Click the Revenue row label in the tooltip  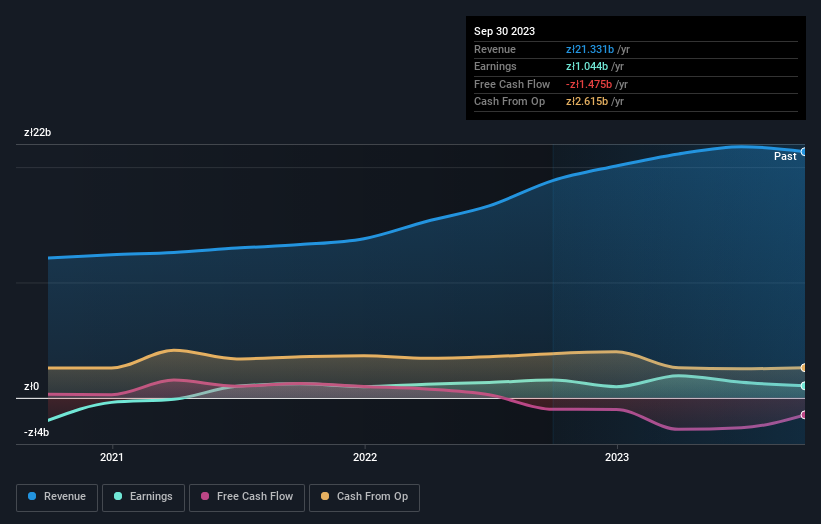(495, 49)
